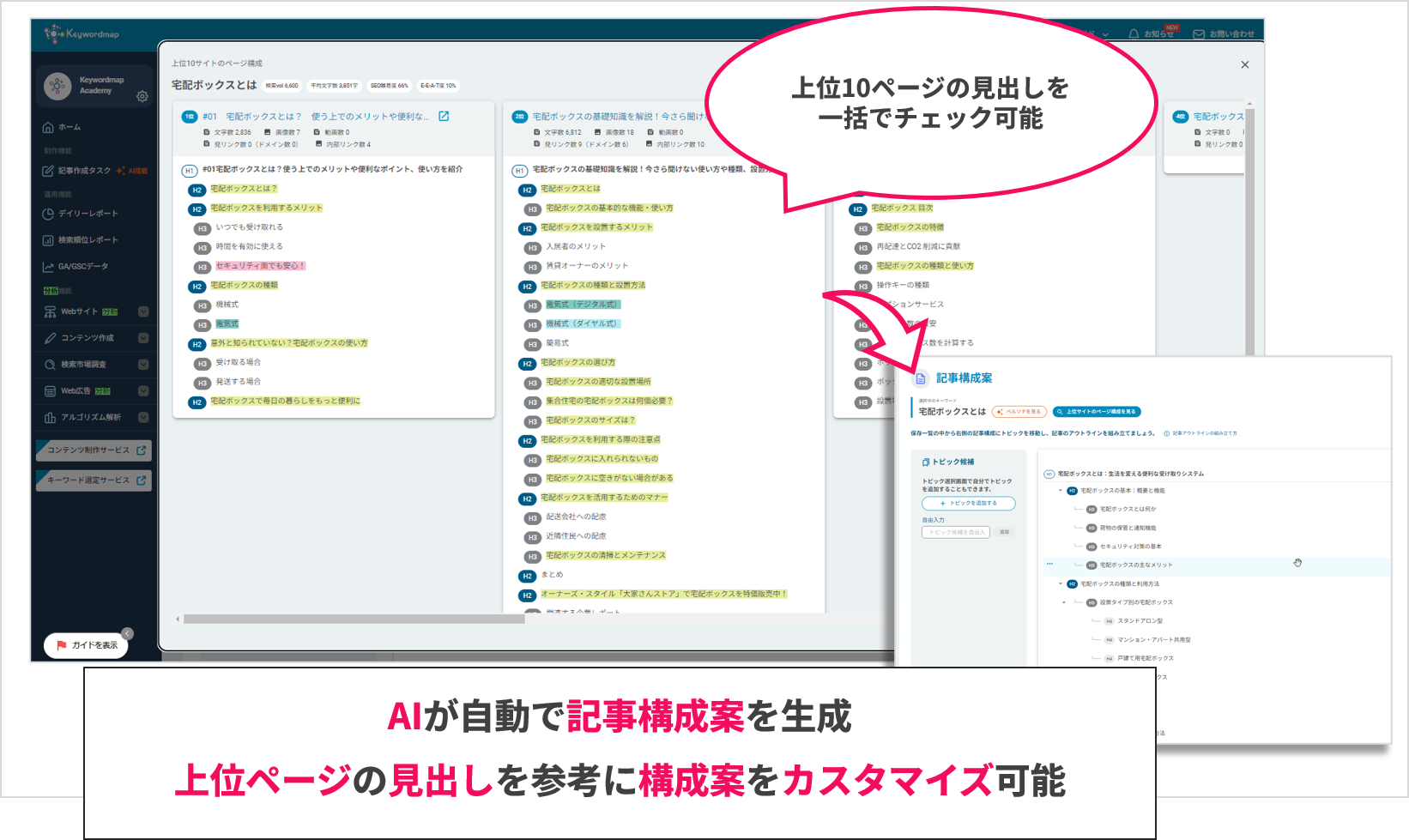Click the three dots on 宅配ボックスの主なメリット row
The height and width of the screenshot is (840, 1409).
tap(1049, 564)
